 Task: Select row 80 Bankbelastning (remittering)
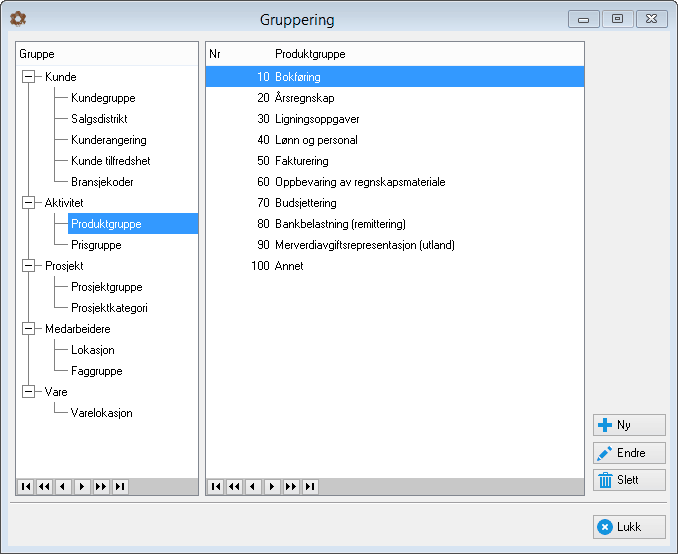[395, 224]
